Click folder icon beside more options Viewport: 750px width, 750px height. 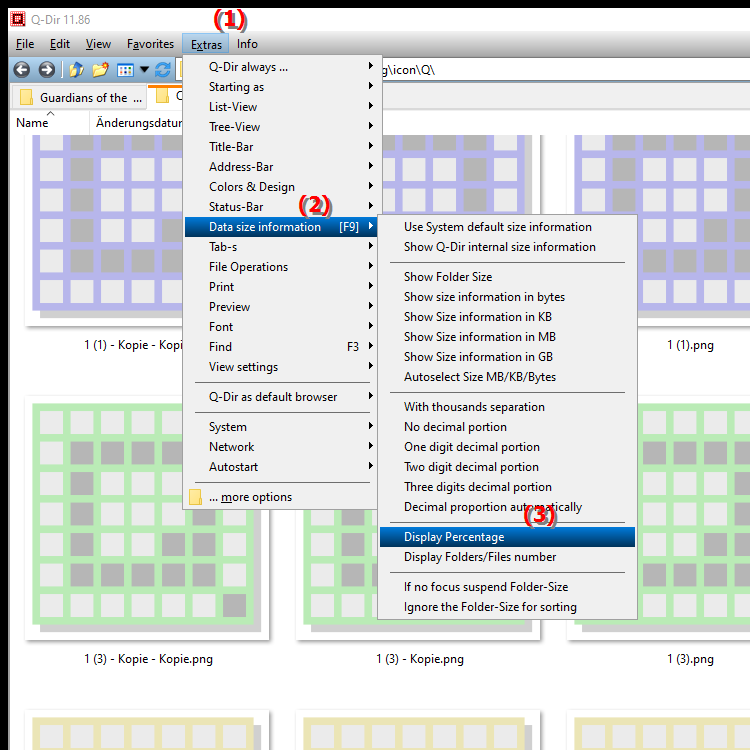pyautogui.click(x=195, y=497)
